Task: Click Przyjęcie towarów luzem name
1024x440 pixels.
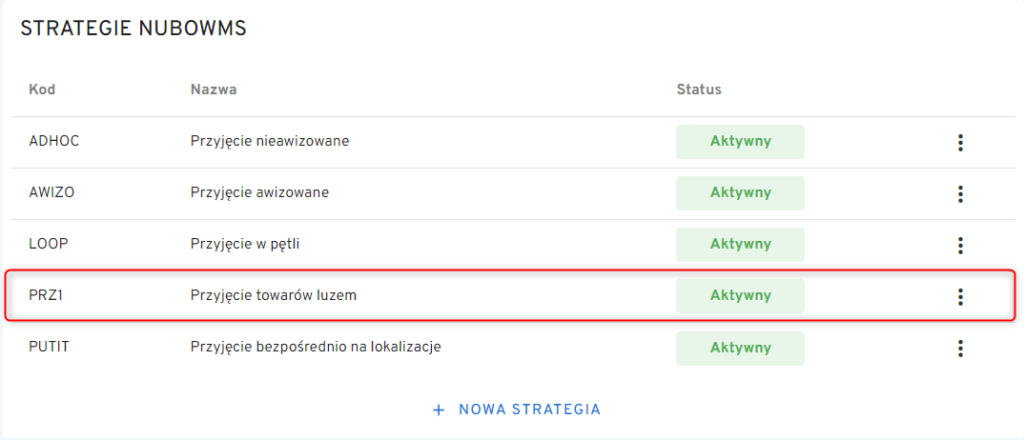Action: [273, 295]
